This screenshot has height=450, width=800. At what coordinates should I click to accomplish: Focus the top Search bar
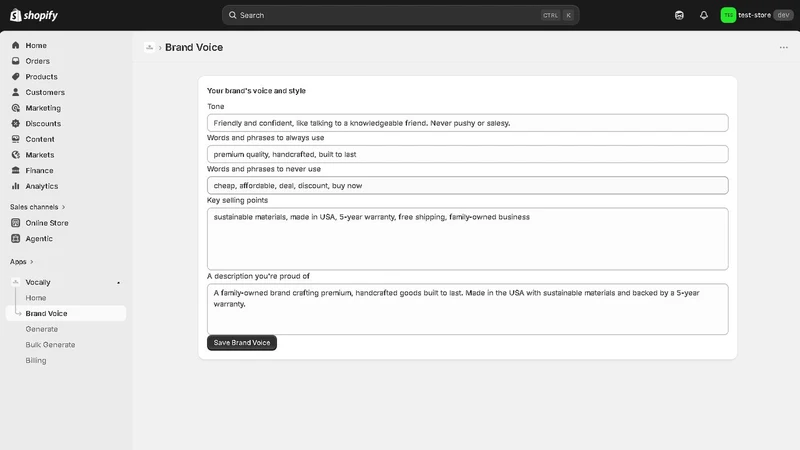point(401,15)
